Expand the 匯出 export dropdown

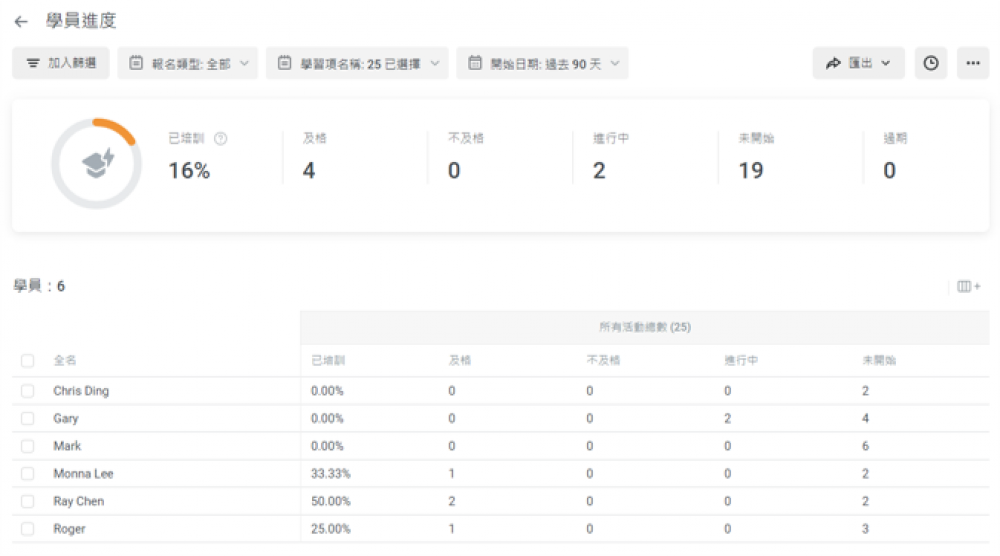pos(858,63)
